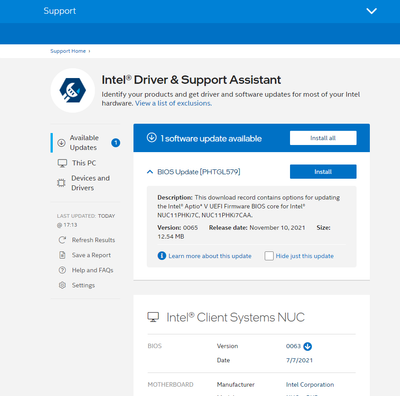The height and width of the screenshot is (396, 400).
Task: Click the Version: 0065 text
Action: (178, 228)
